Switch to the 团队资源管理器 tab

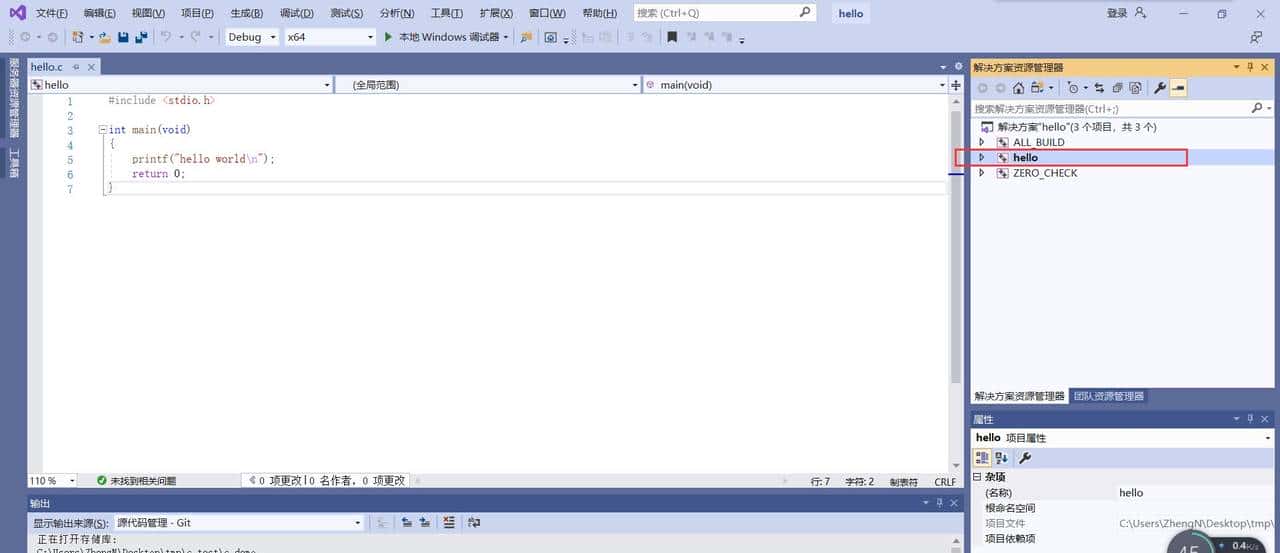click(x=1108, y=396)
